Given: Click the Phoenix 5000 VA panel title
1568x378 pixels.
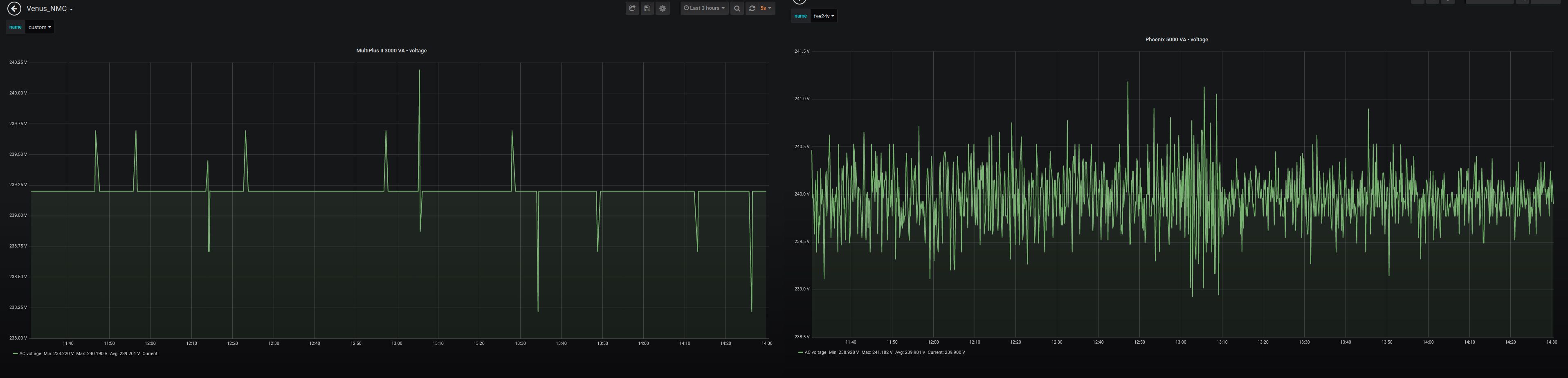Looking at the screenshot, I should tap(1176, 40).
